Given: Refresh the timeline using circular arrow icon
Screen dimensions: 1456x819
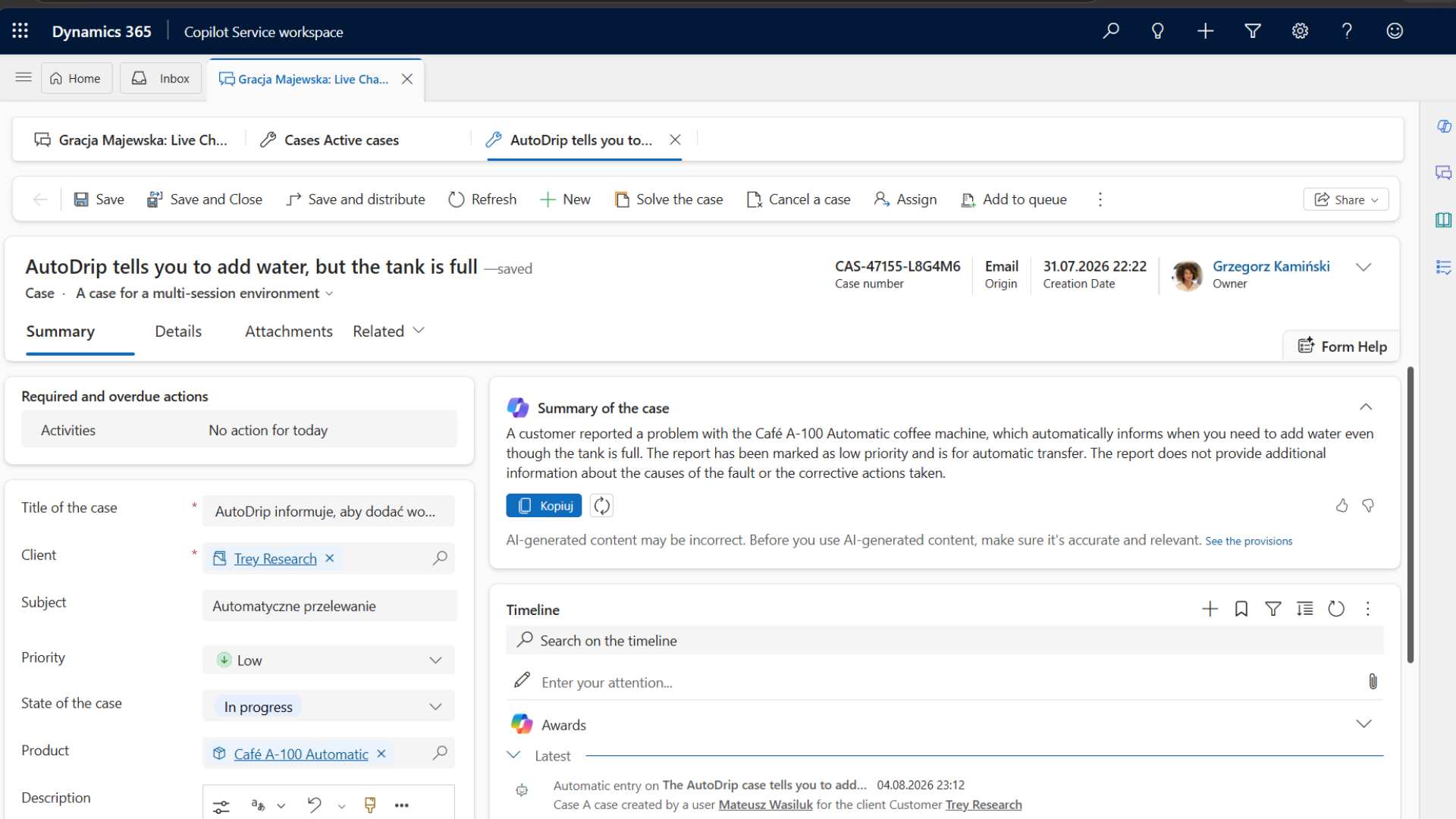Looking at the screenshot, I should click(1336, 609).
